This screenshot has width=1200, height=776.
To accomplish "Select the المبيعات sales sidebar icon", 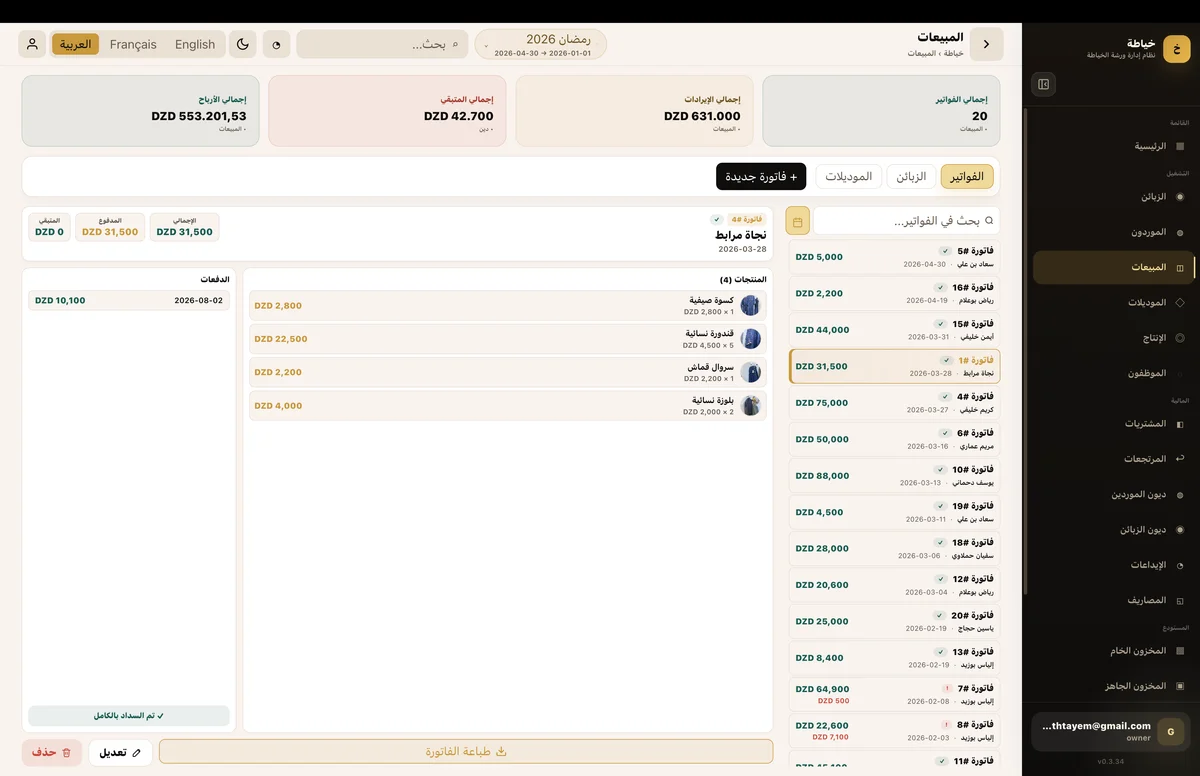I will tap(1180, 268).
